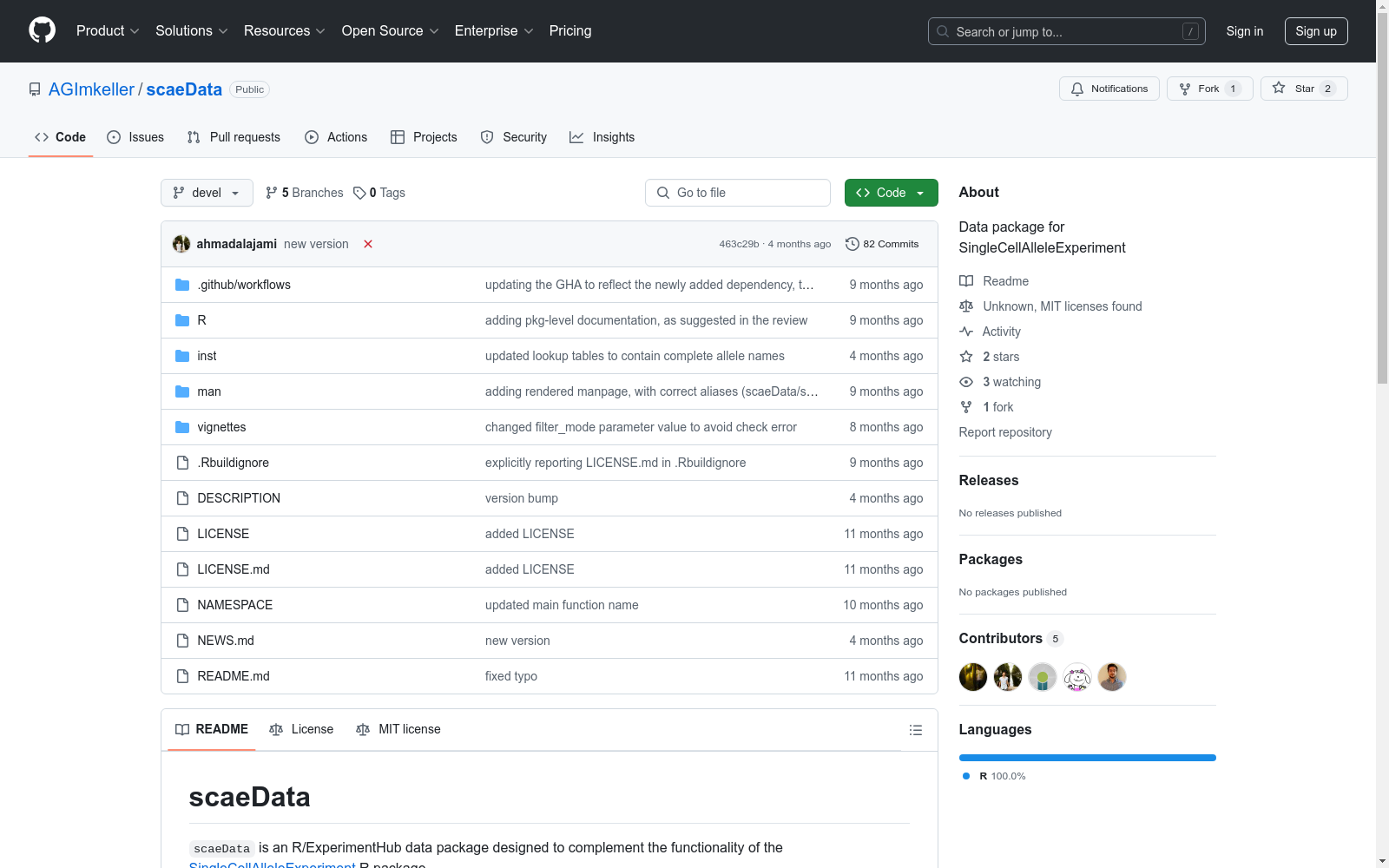Go to the GitHub homepage logo
Screen dimensions: 1389x868
(42, 30)
